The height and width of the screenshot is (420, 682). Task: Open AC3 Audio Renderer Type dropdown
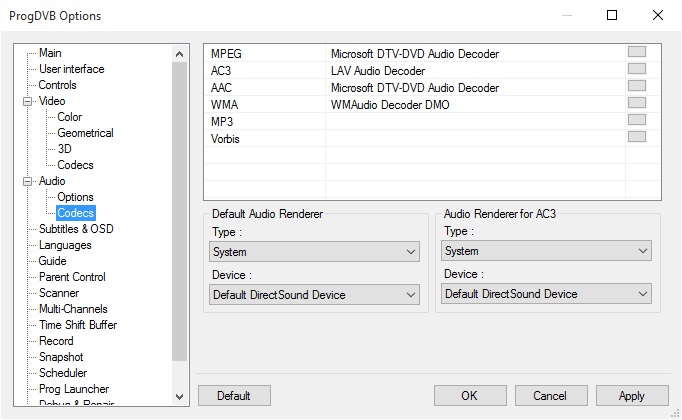coord(546,251)
